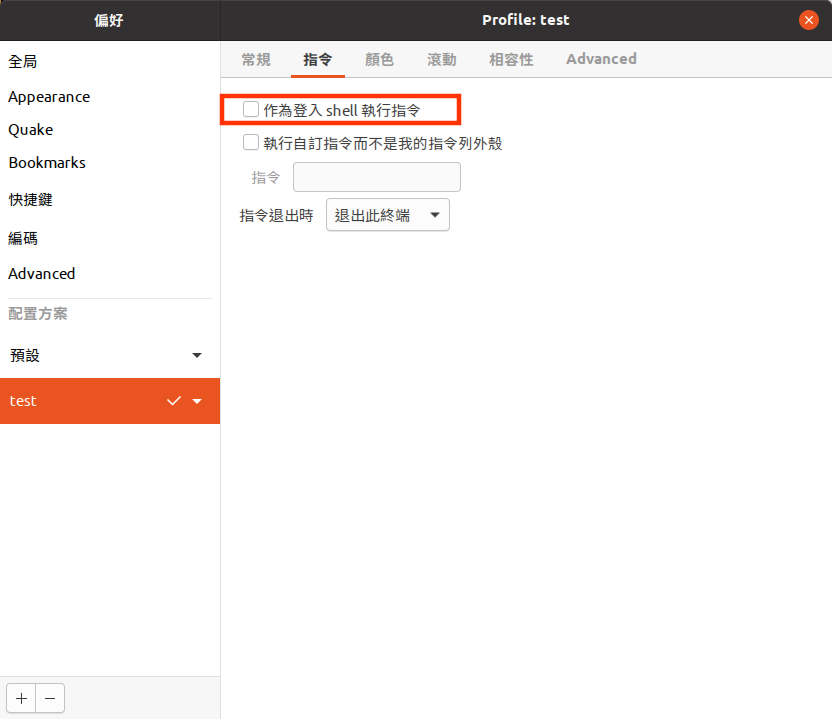Viewport: 832px width, 719px height.
Task: Click the checkmark icon on test profile
Action: 174,401
